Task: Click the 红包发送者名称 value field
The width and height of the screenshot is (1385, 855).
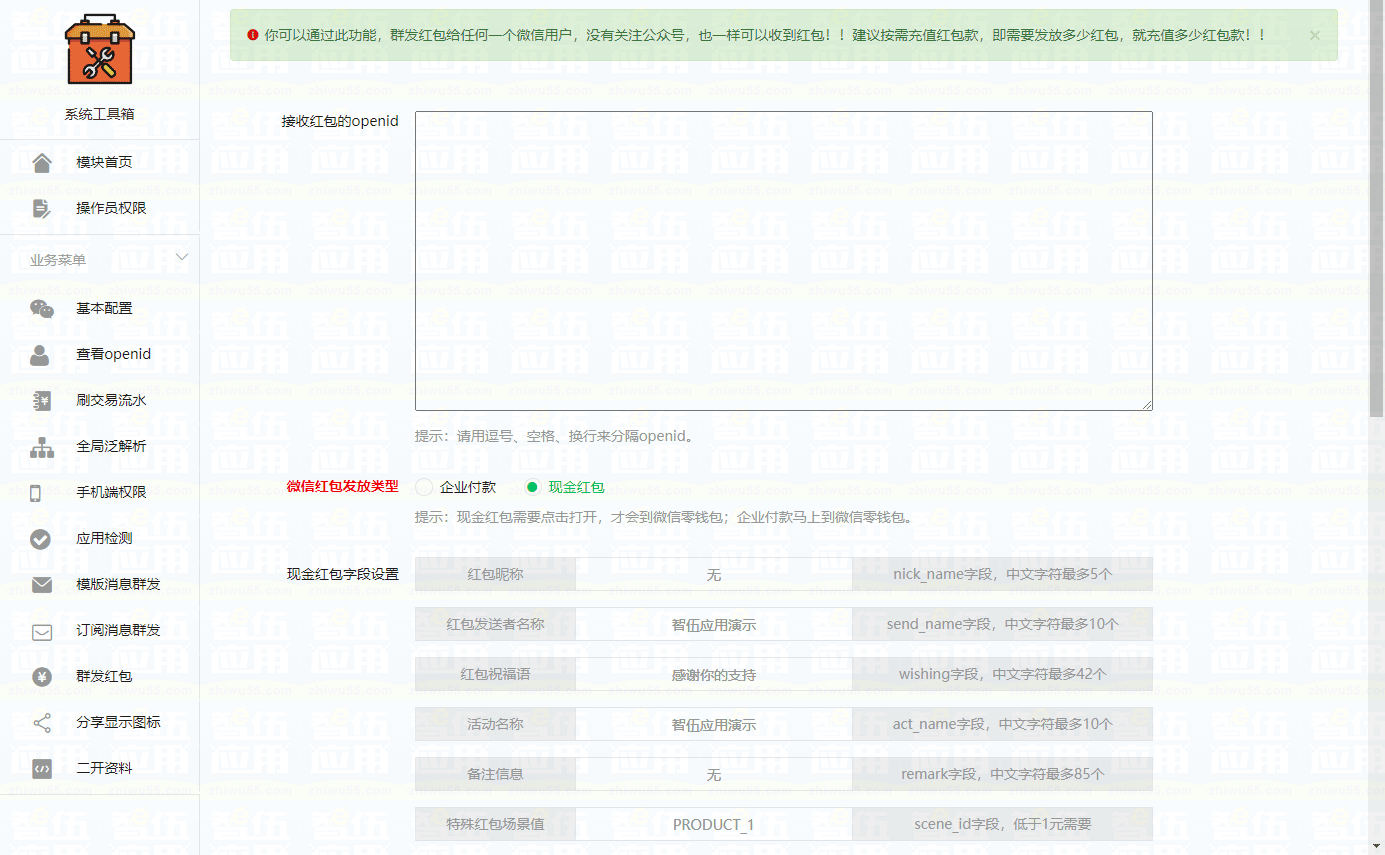Action: point(713,624)
